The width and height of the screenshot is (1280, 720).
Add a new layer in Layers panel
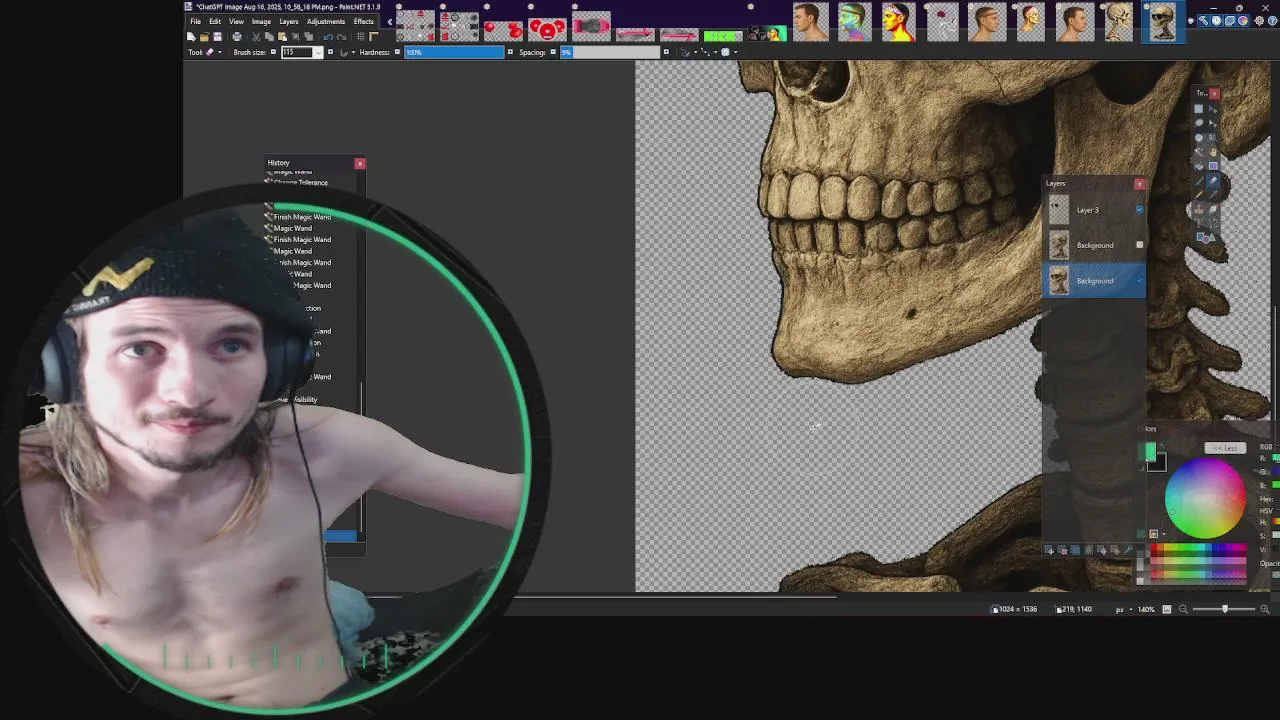pyautogui.click(x=1049, y=551)
